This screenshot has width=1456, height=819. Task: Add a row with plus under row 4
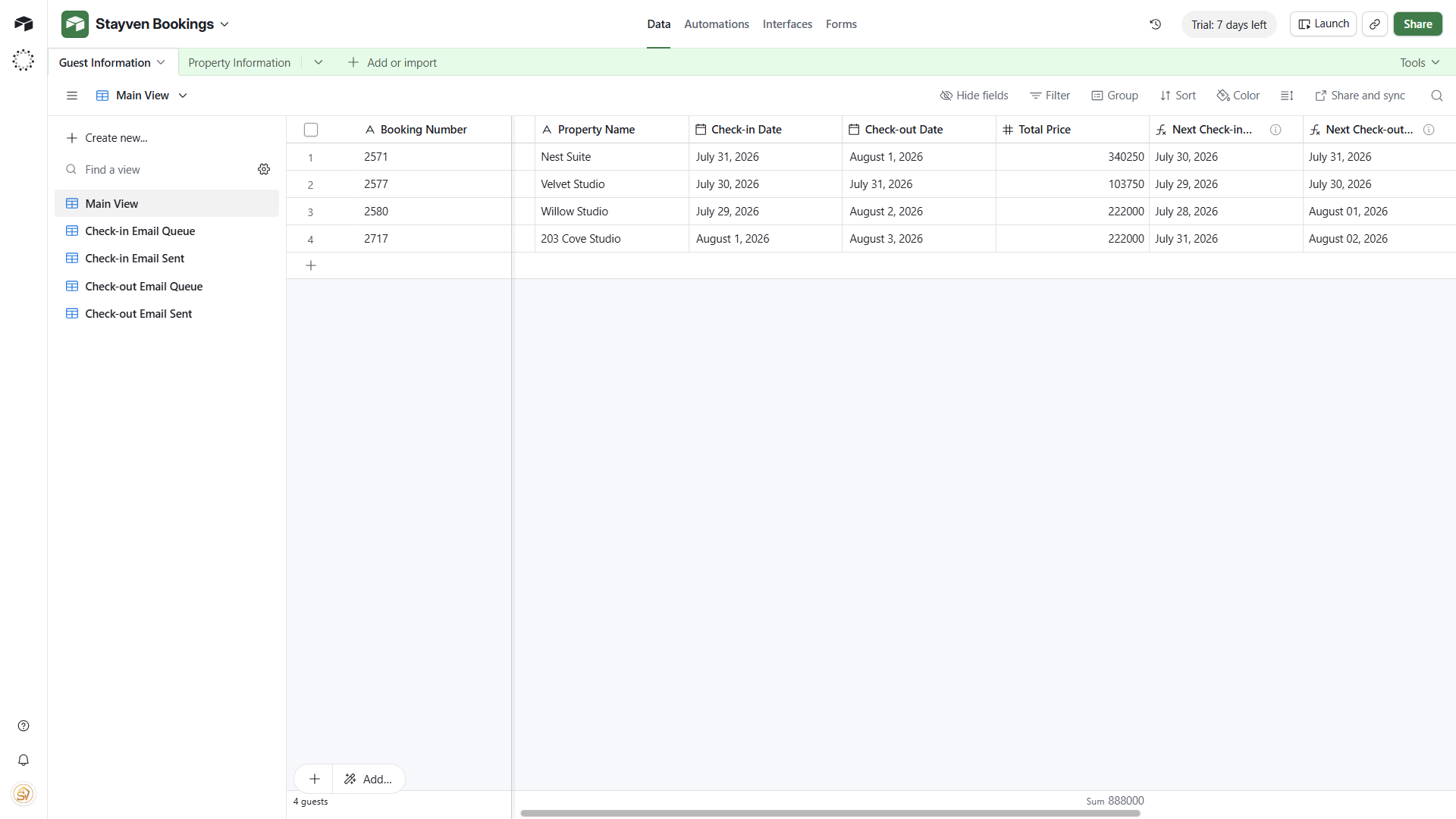311,265
